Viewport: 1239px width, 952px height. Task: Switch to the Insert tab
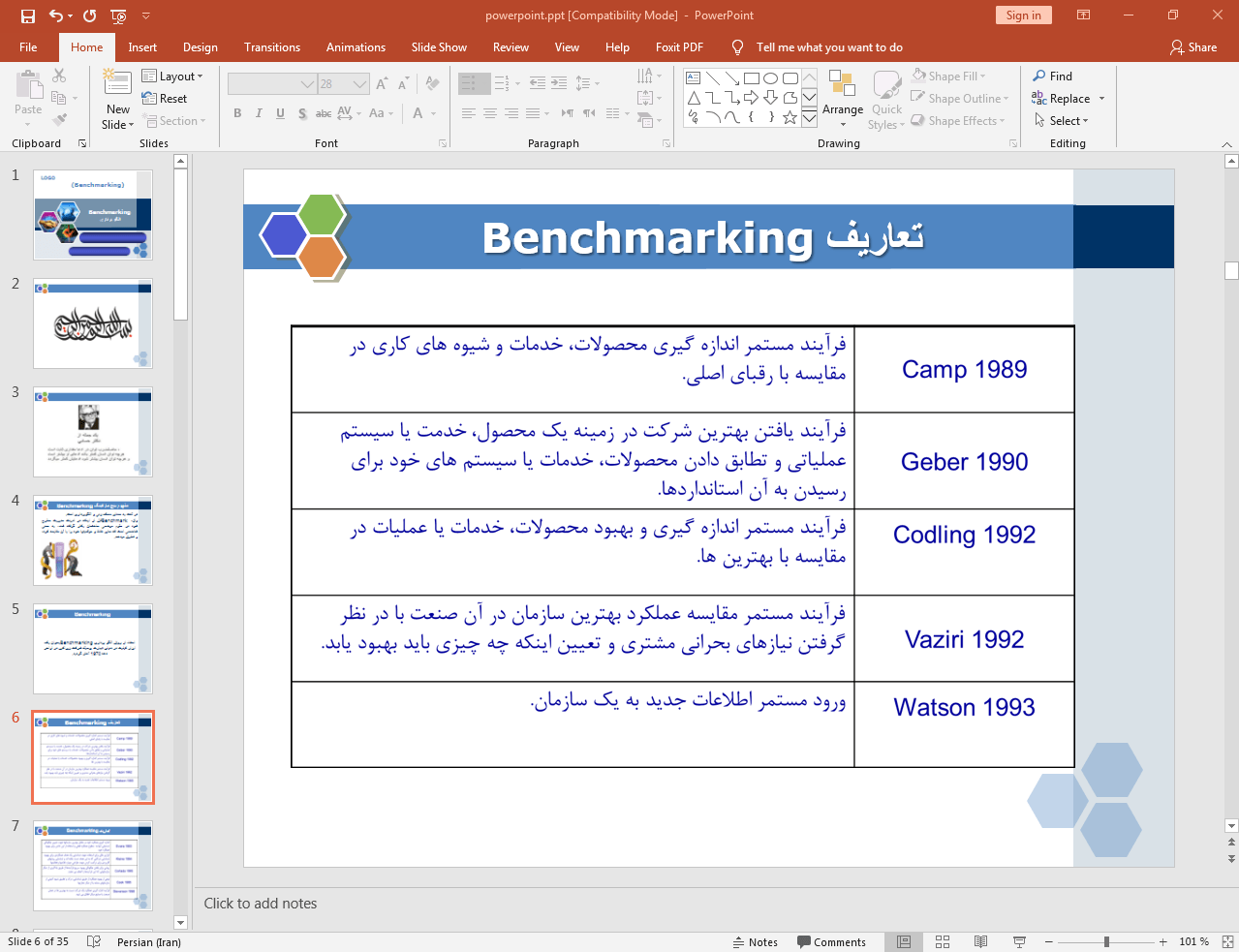pos(142,47)
